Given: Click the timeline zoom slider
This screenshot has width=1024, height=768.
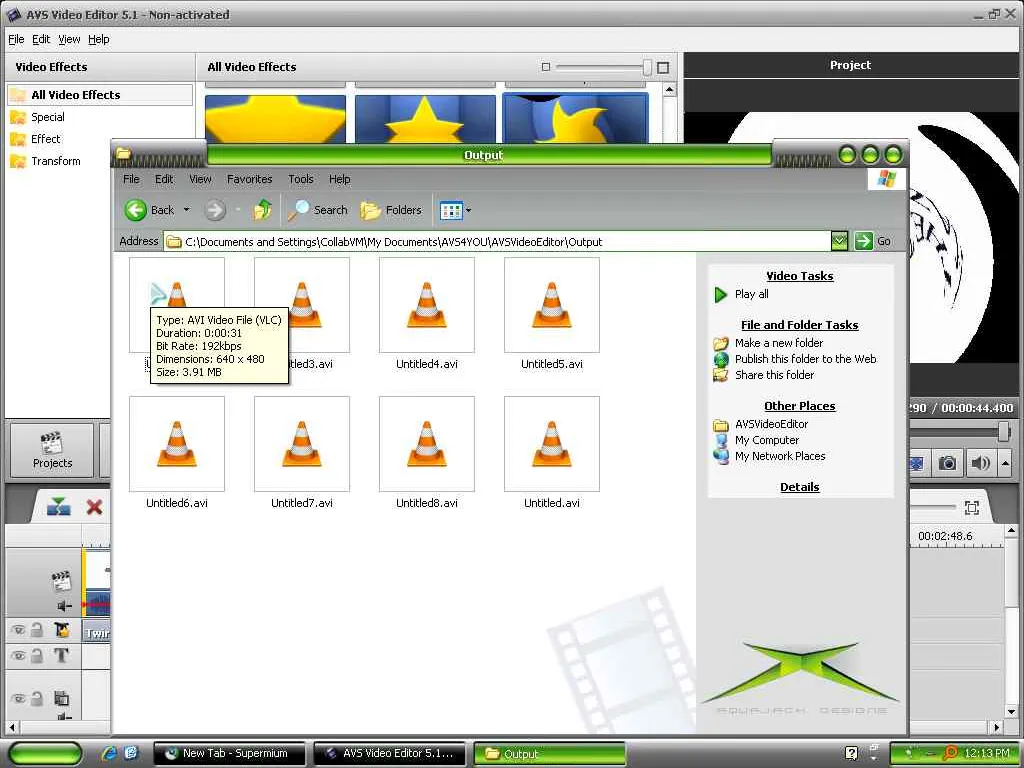Looking at the screenshot, I should (935, 507).
